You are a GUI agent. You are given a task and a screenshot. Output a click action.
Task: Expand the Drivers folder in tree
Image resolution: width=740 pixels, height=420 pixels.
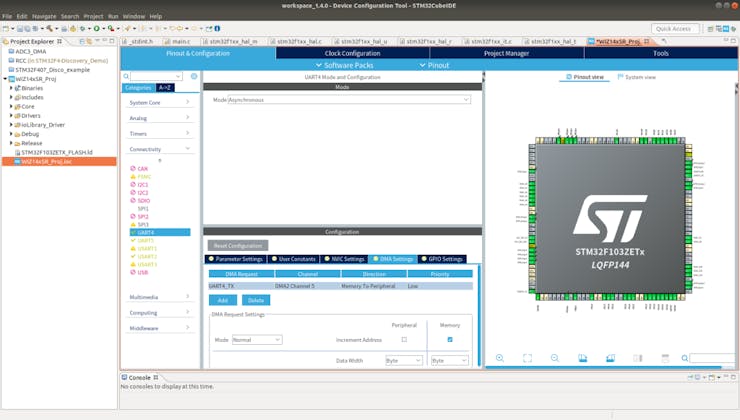click(x=11, y=116)
